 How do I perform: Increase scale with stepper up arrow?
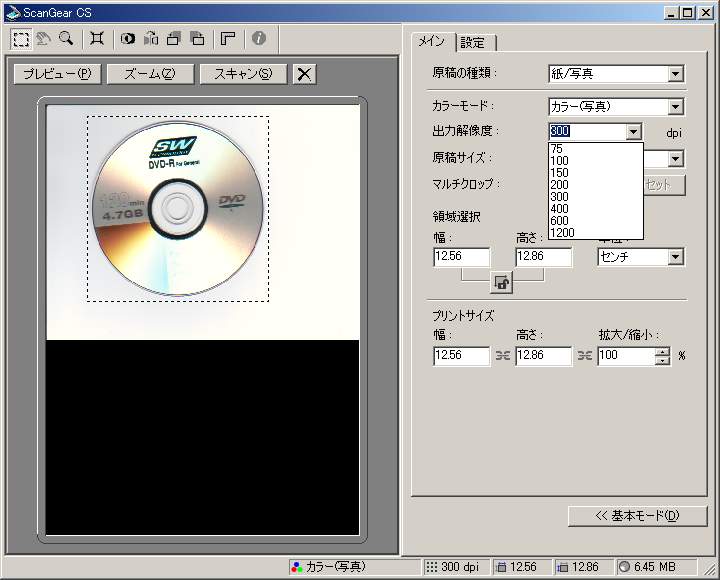pos(663,352)
